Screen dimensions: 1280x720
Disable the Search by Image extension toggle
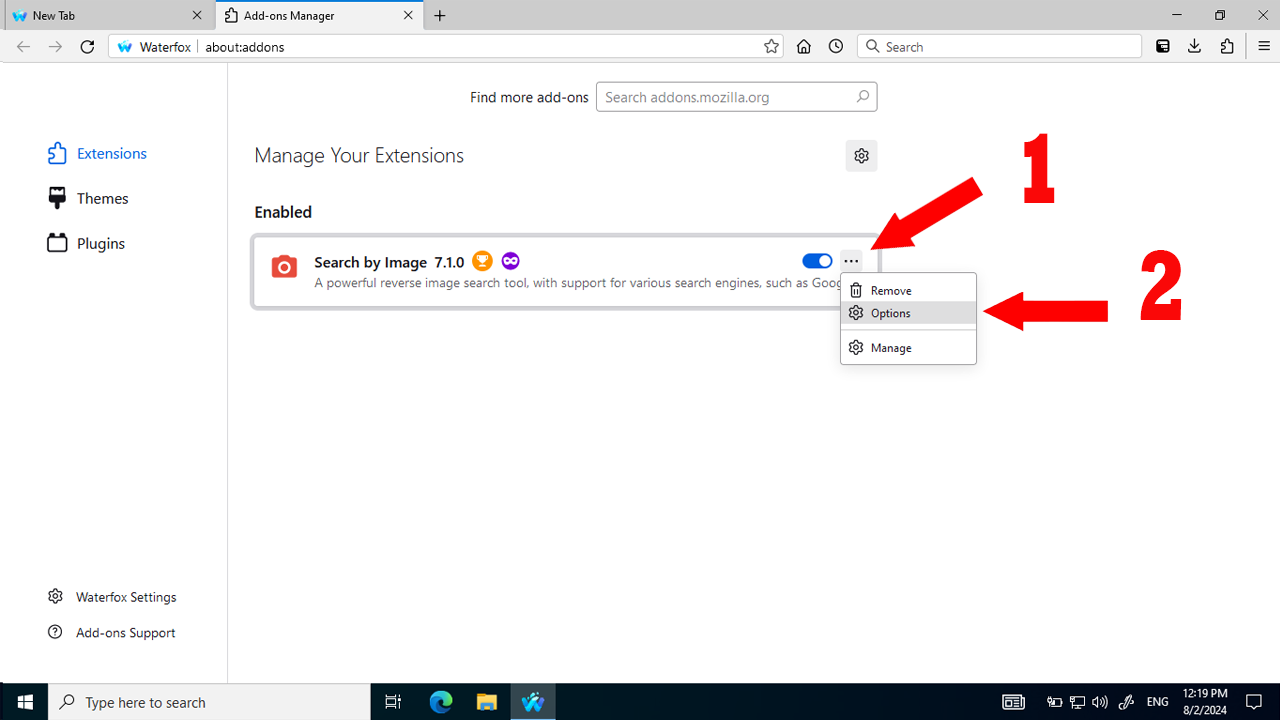point(817,261)
